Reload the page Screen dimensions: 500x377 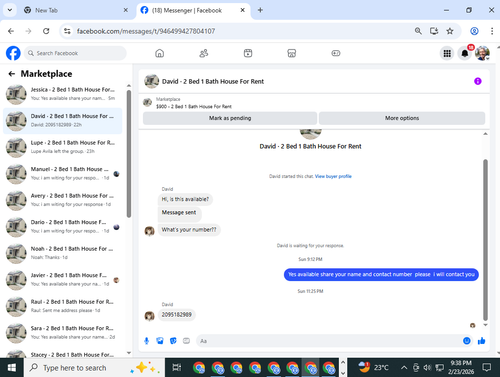(x=46, y=31)
